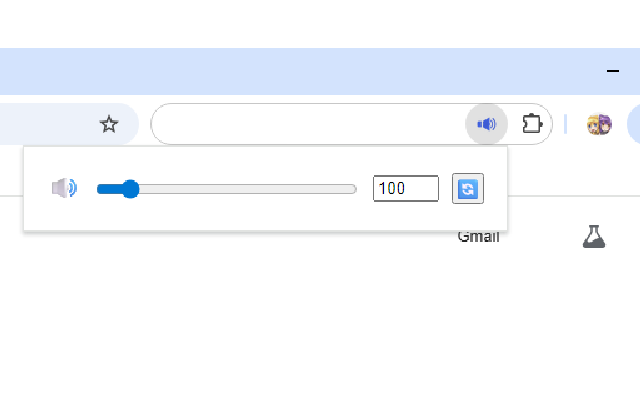Viewport: 640px width, 400px height.
Task: Open the Gmail link
Action: coord(478,237)
